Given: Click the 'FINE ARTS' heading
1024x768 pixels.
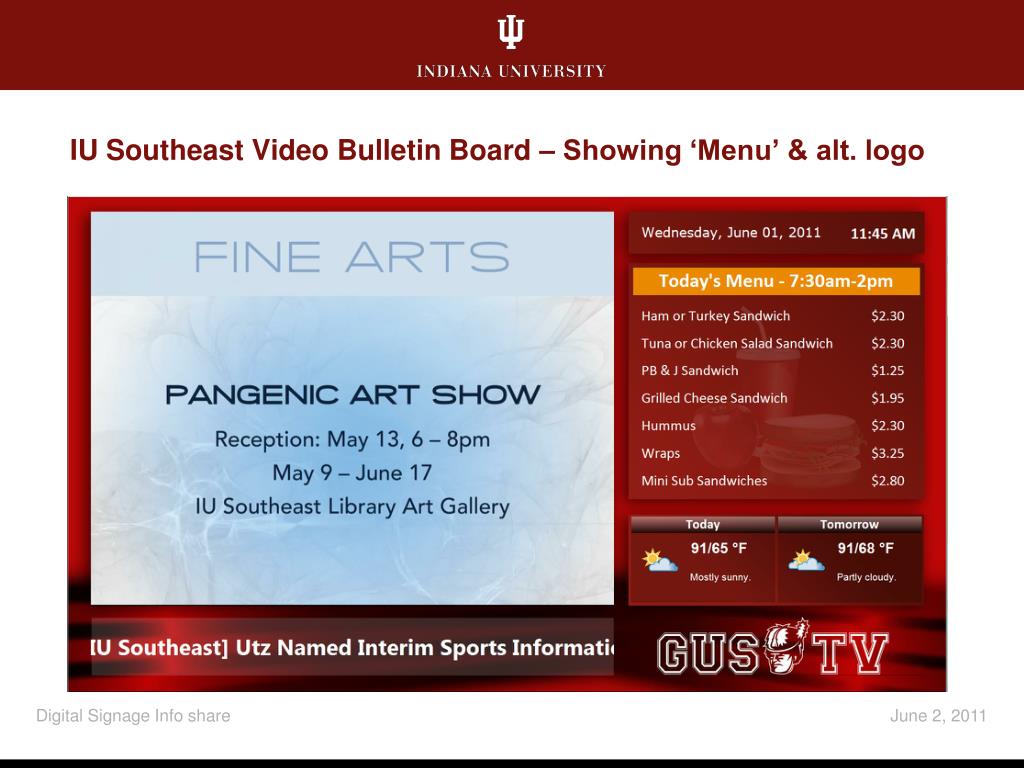Looking at the screenshot, I should tap(351, 256).
